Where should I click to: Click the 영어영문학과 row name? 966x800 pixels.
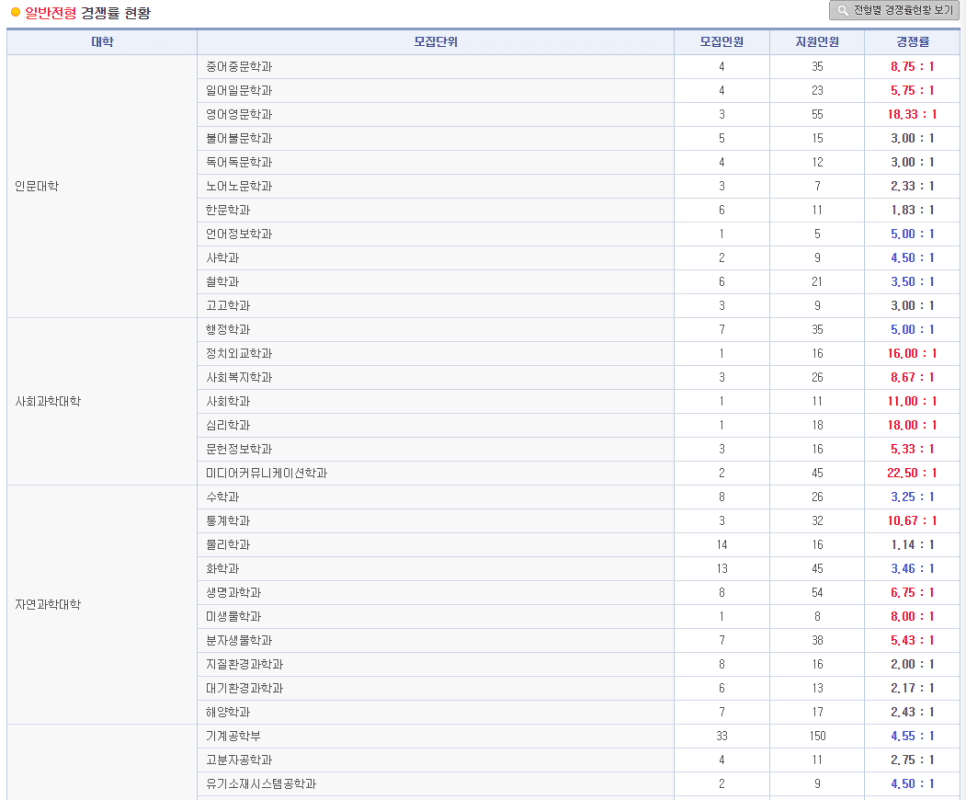pyautogui.click(x=239, y=115)
